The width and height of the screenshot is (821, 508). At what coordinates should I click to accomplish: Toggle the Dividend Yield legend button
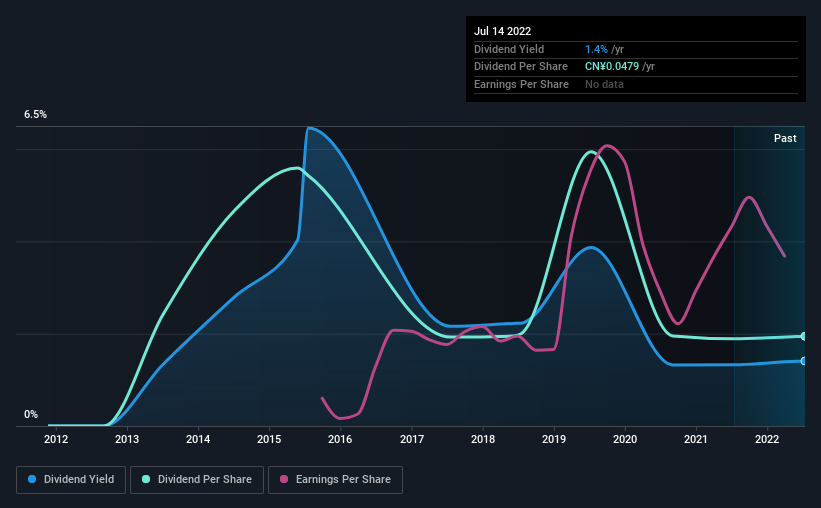tap(71, 480)
